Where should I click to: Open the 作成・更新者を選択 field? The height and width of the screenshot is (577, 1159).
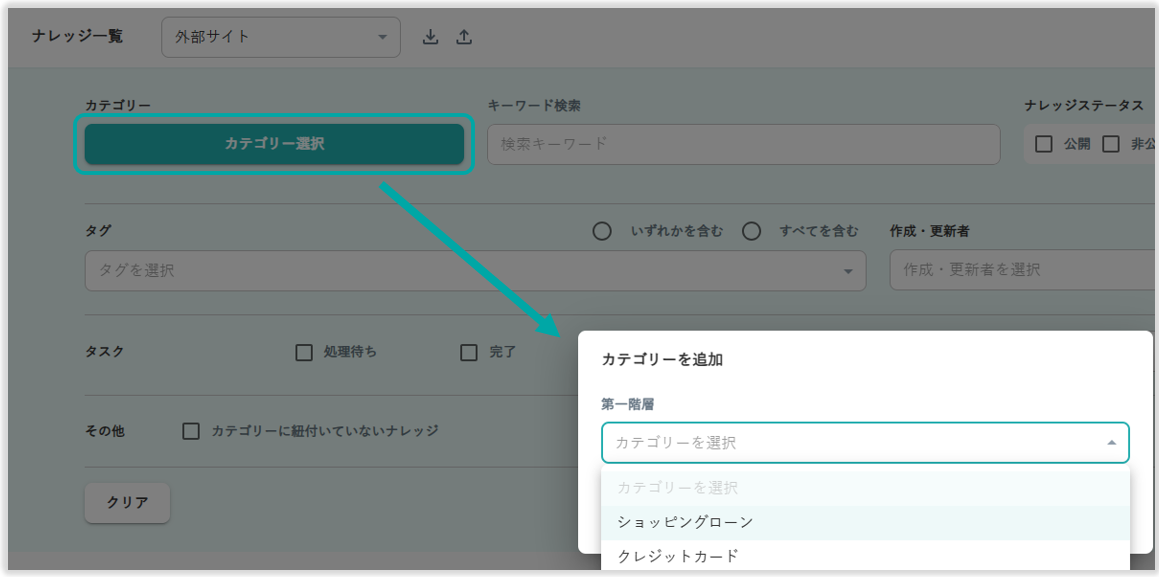(x=1020, y=270)
